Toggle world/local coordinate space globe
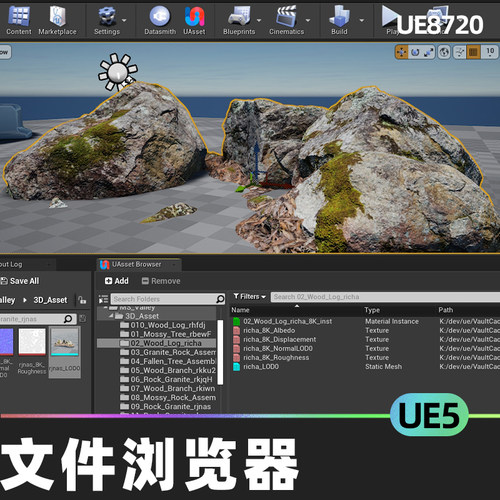Screen dimensions: 500x500 click(x=444, y=52)
